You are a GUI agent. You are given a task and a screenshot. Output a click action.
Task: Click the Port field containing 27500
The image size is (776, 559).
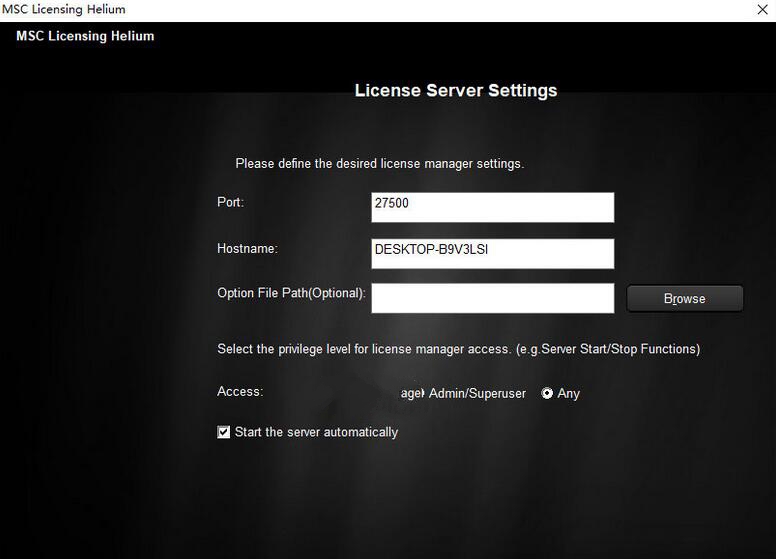point(492,207)
